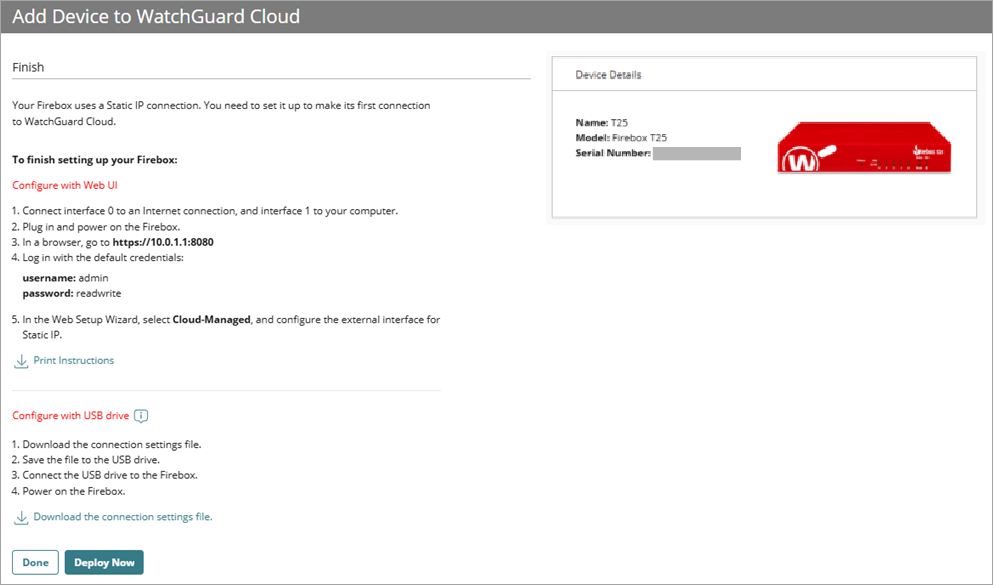Click the Device Details panel header
This screenshot has width=993, height=585.
pos(764,74)
